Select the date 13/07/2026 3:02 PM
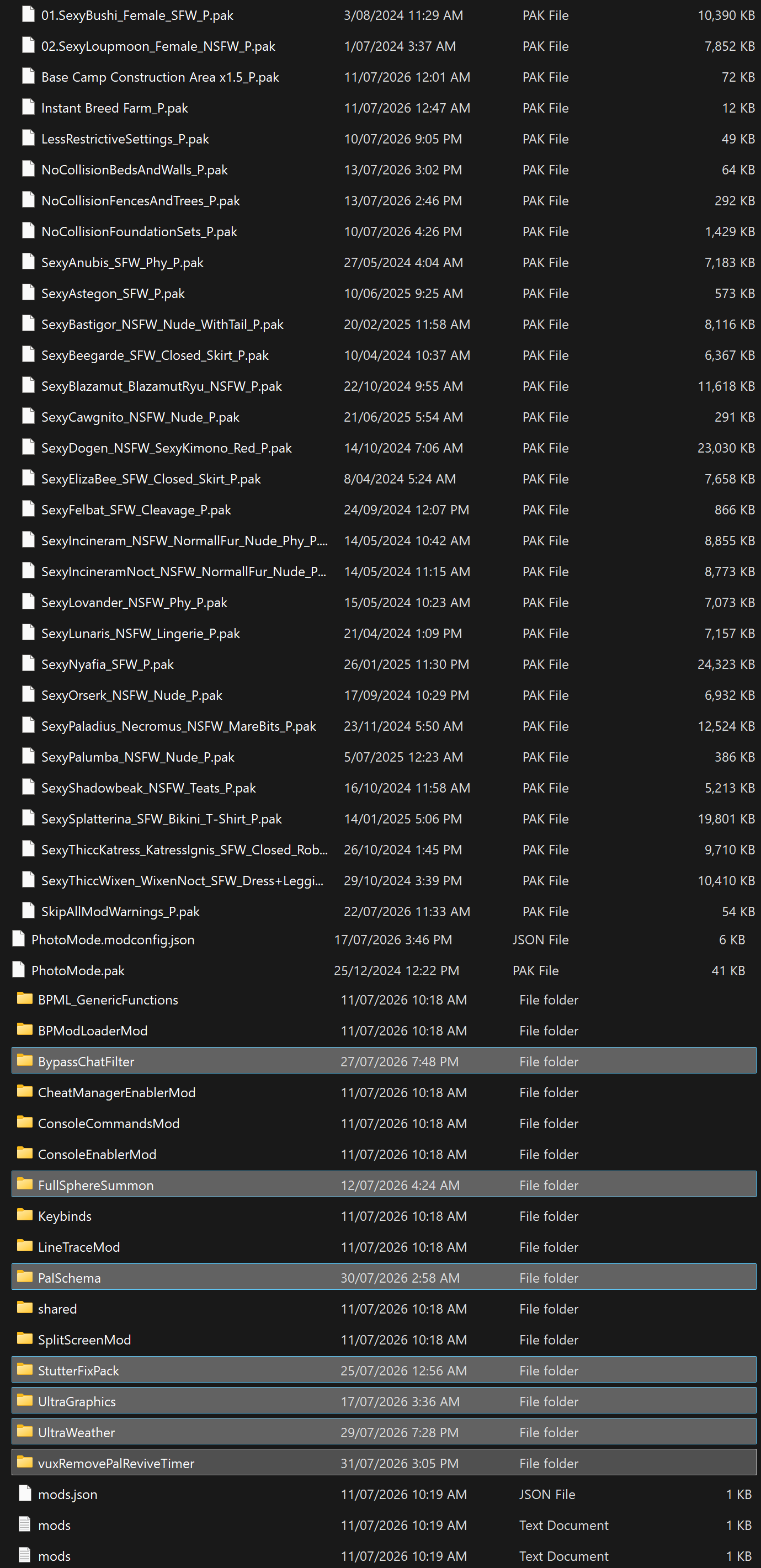The image size is (761, 1568). click(x=402, y=170)
